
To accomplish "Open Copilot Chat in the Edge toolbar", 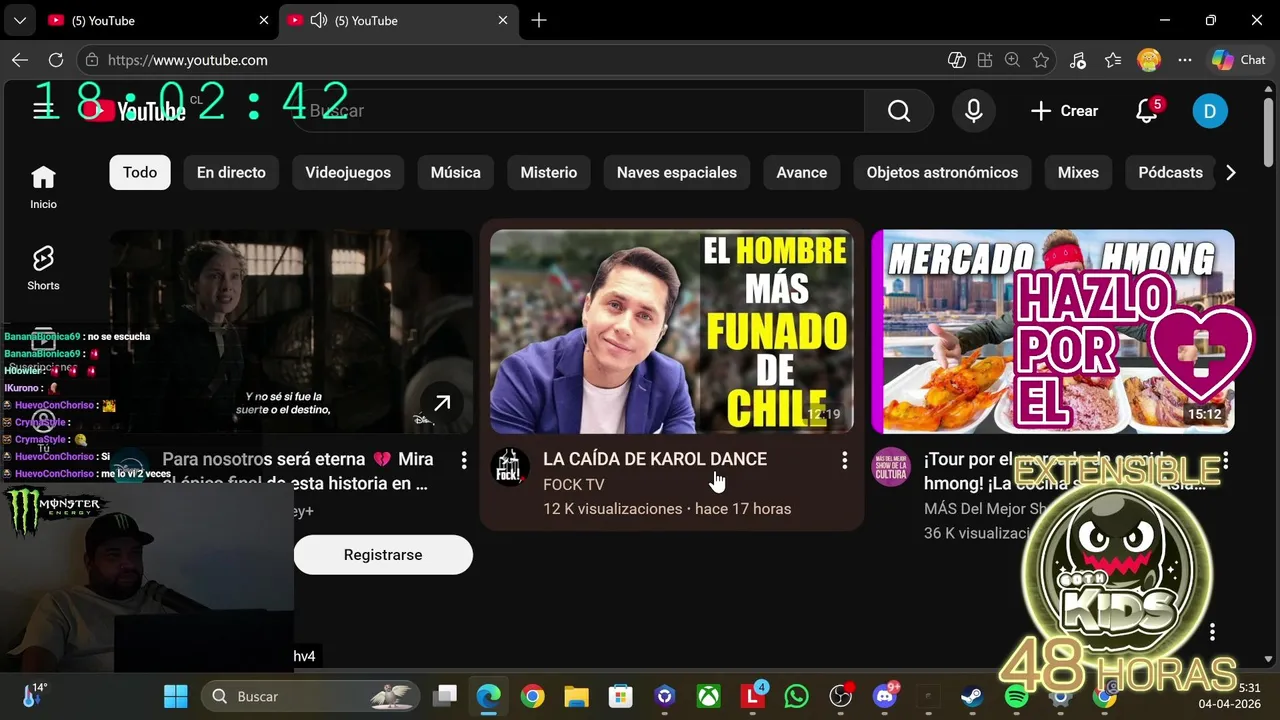I will click(x=1239, y=60).
